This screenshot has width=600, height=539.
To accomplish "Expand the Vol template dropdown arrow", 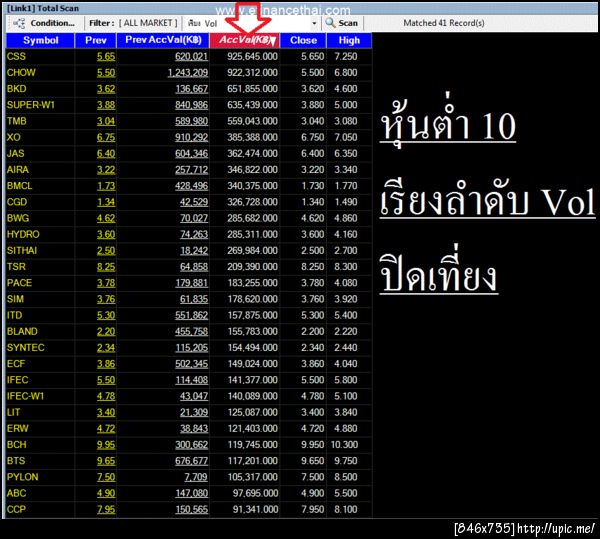I will point(314,23).
